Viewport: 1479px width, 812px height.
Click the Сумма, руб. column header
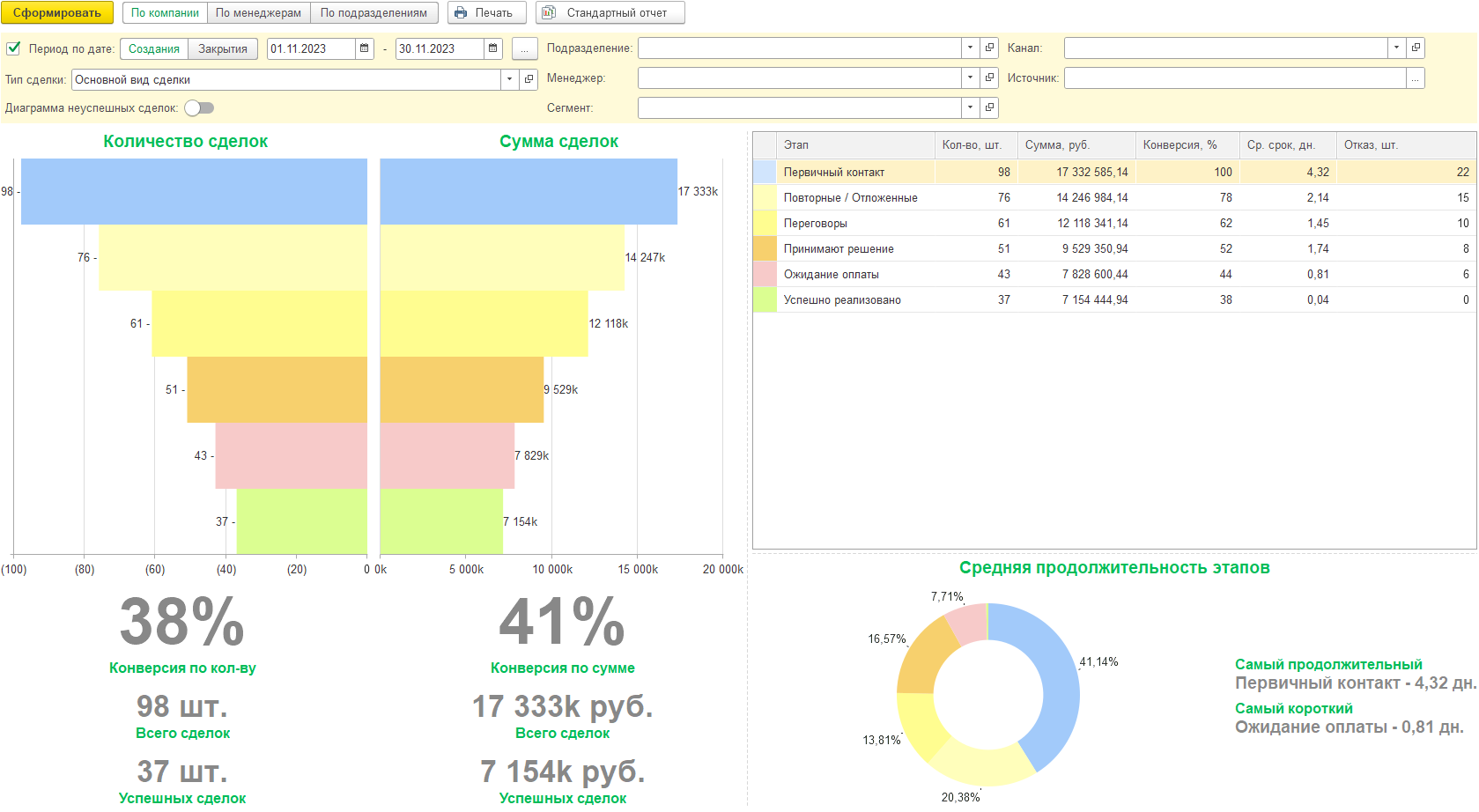click(x=1076, y=145)
